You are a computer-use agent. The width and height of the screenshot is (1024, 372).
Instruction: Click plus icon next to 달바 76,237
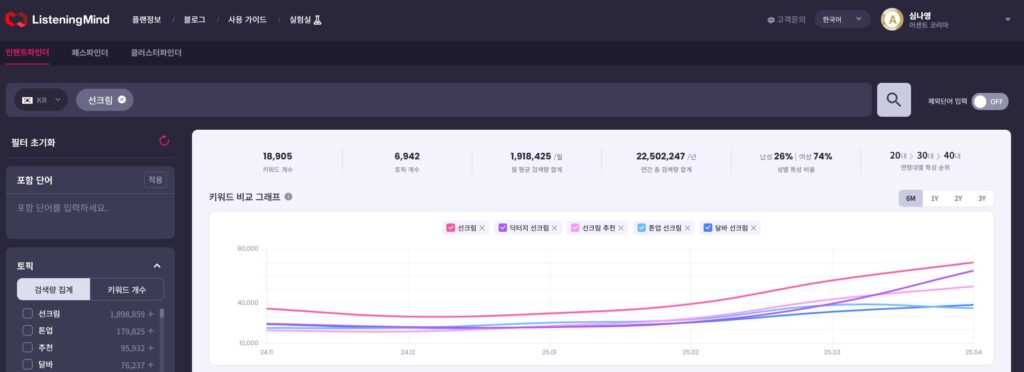[x=151, y=365]
